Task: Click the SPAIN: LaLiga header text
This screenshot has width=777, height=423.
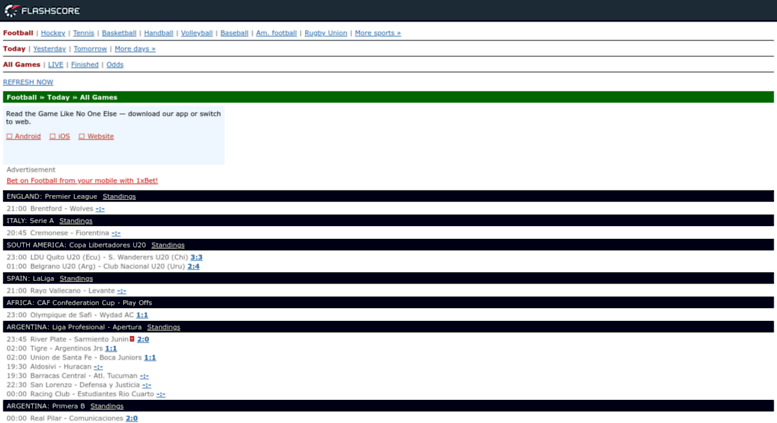Action: 30,279
